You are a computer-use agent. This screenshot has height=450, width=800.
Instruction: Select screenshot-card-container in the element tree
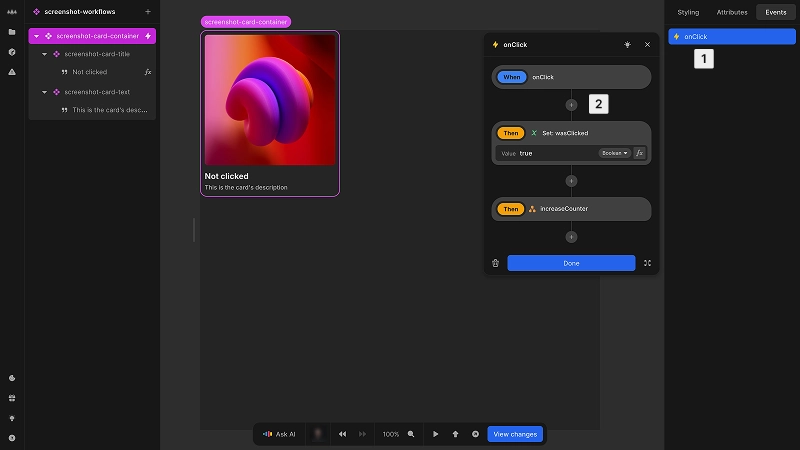92,36
